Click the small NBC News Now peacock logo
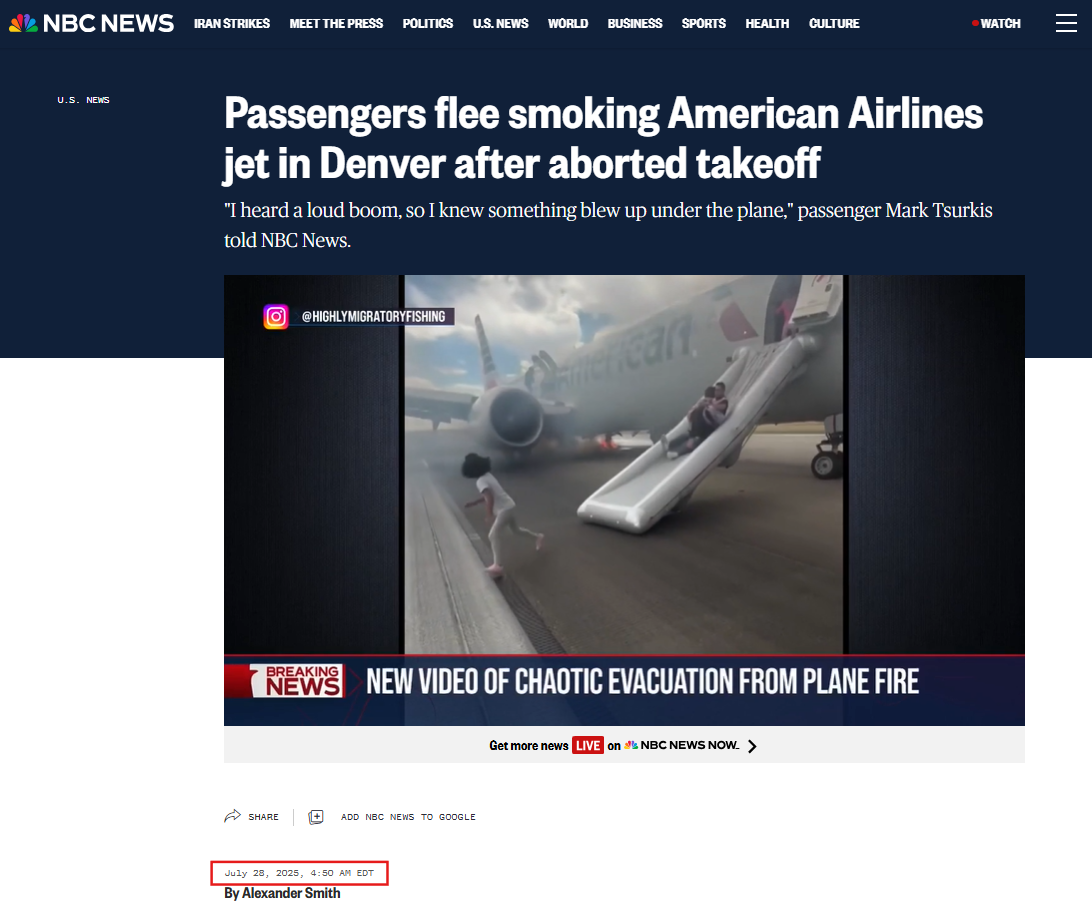This screenshot has width=1092, height=907. coord(631,745)
